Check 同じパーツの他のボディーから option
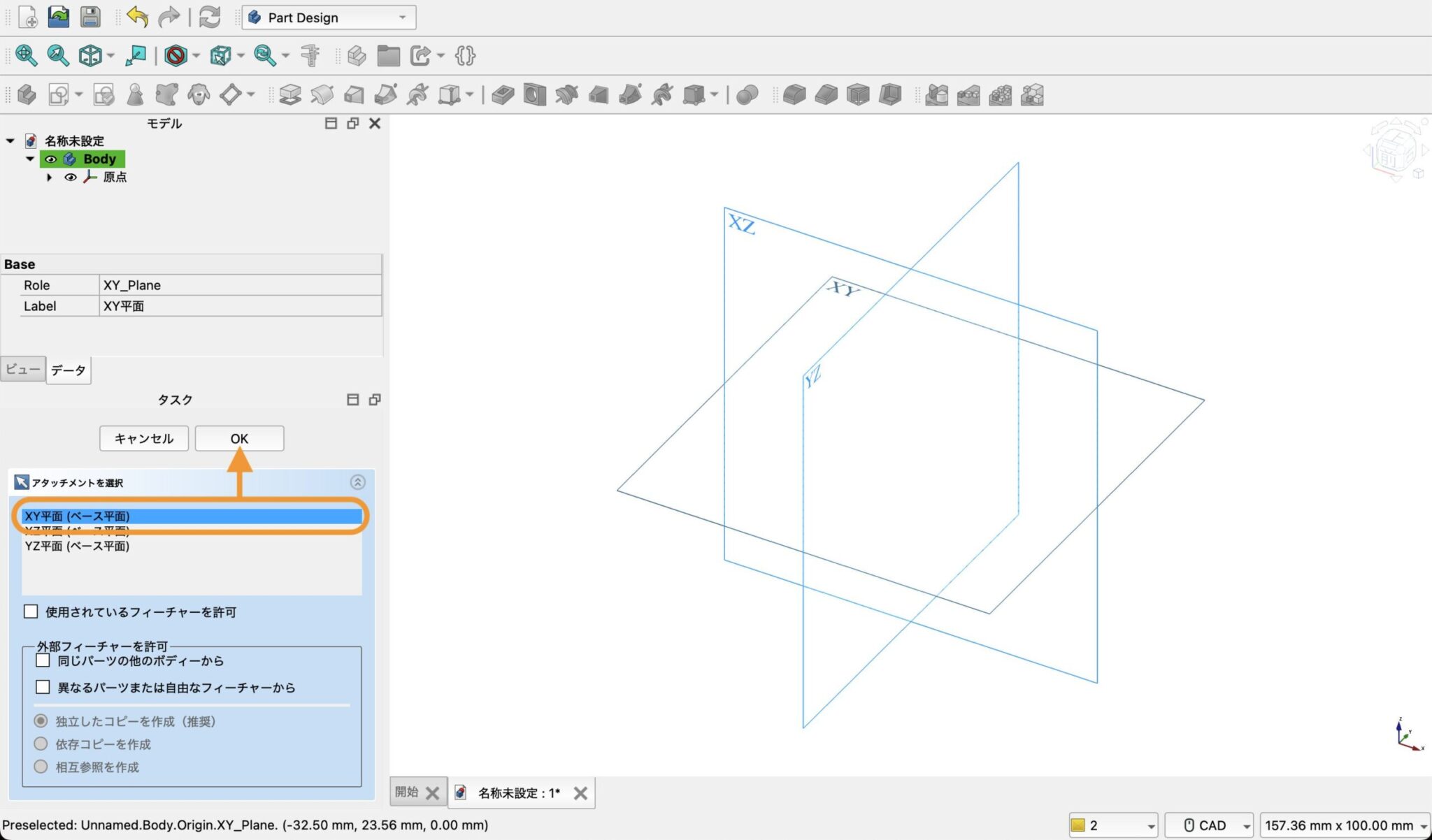The height and width of the screenshot is (840, 1432). [x=43, y=660]
